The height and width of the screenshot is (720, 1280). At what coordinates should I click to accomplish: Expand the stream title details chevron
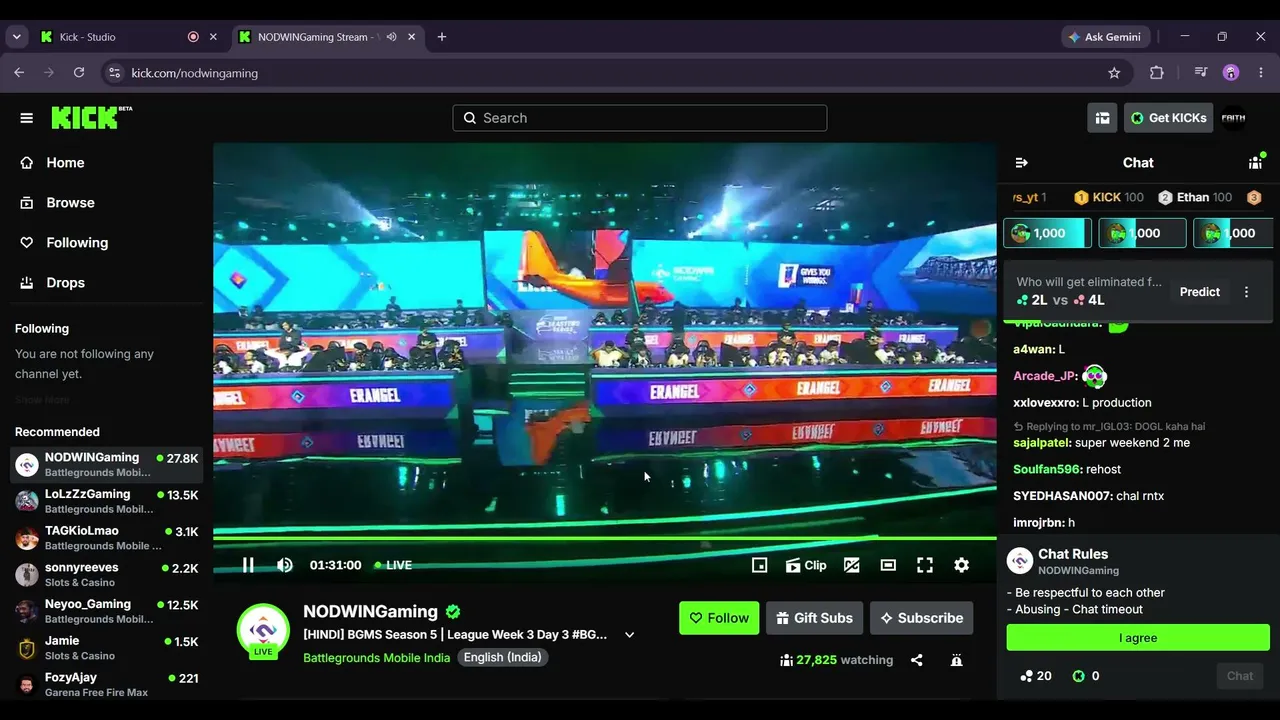tap(629, 635)
